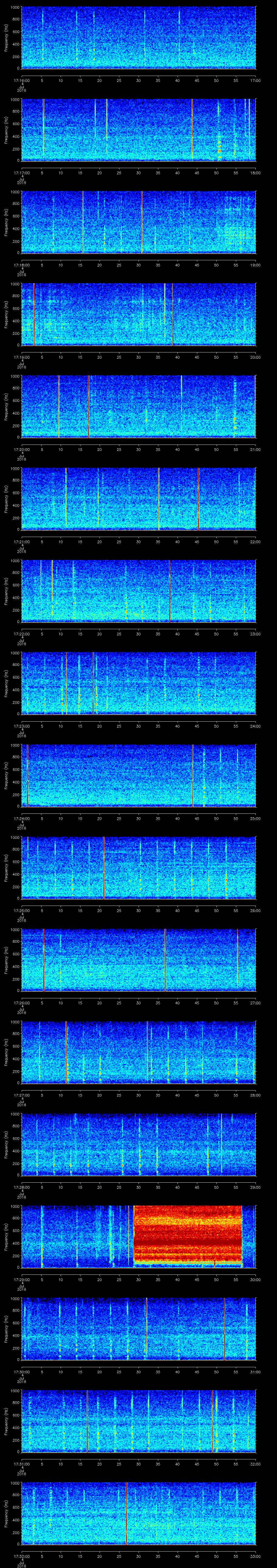The width and height of the screenshot is (277, 1568).
Task: Click the 30:00 end time label
Action: tap(255, 1279)
